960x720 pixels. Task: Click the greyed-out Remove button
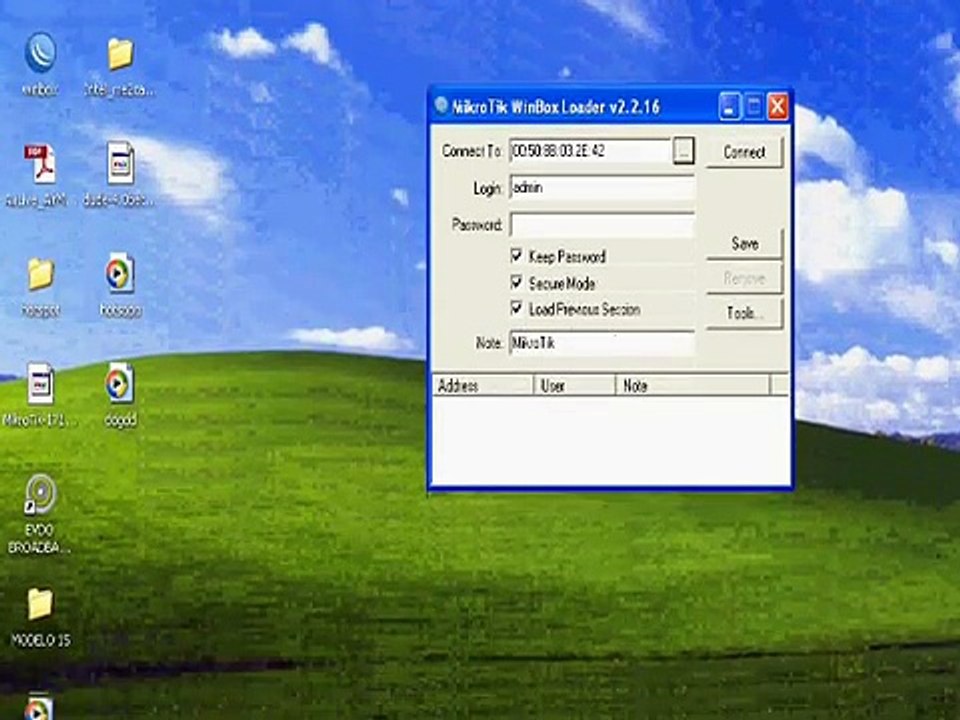(744, 279)
